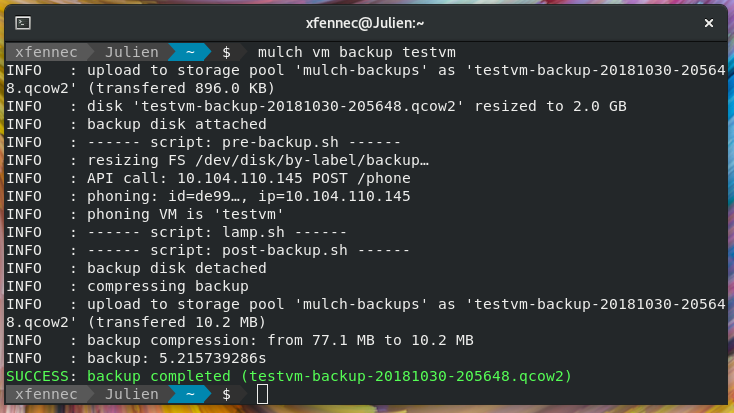Click the IP address in the API call line
734x413 pixels.
point(240,178)
